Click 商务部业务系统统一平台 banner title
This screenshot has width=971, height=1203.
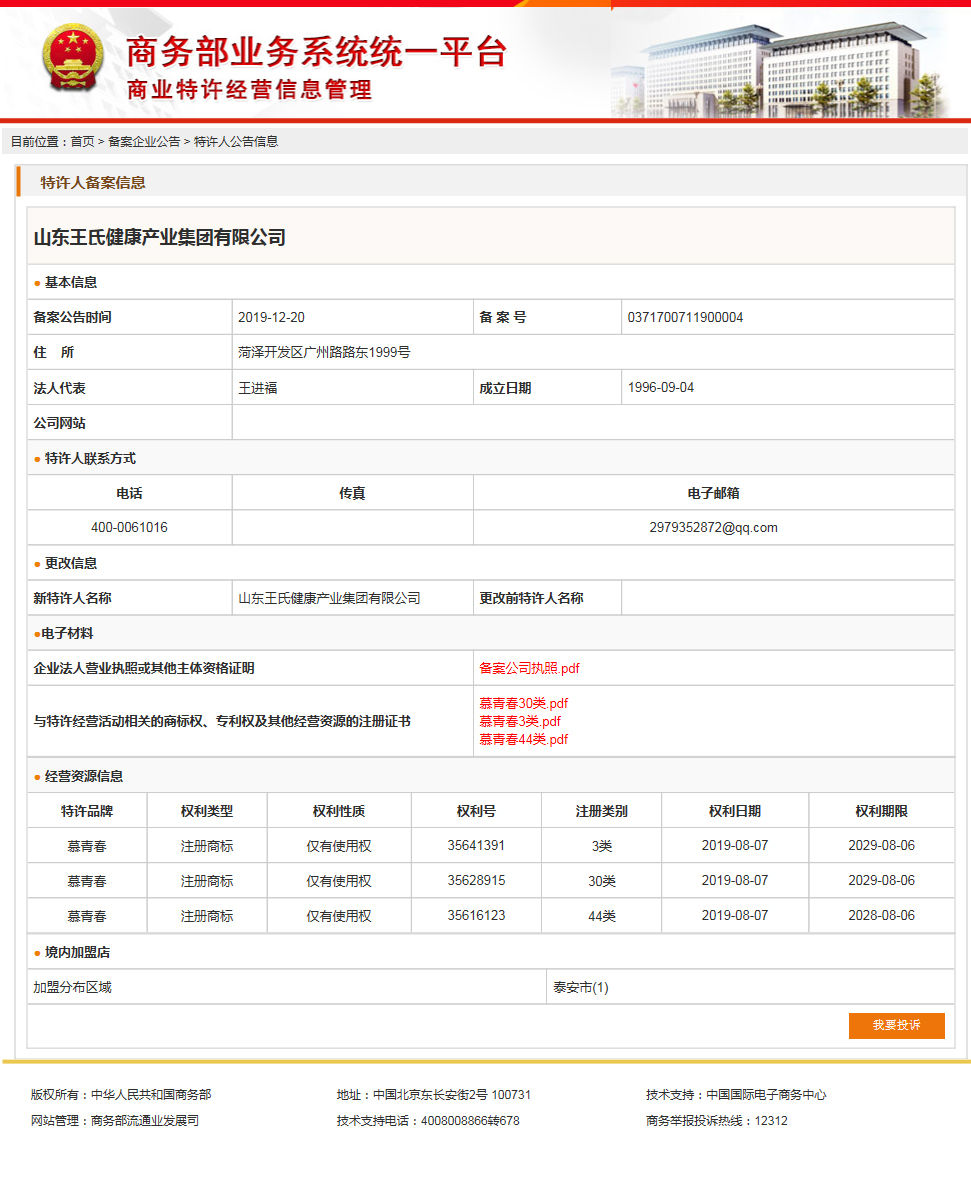[318, 51]
